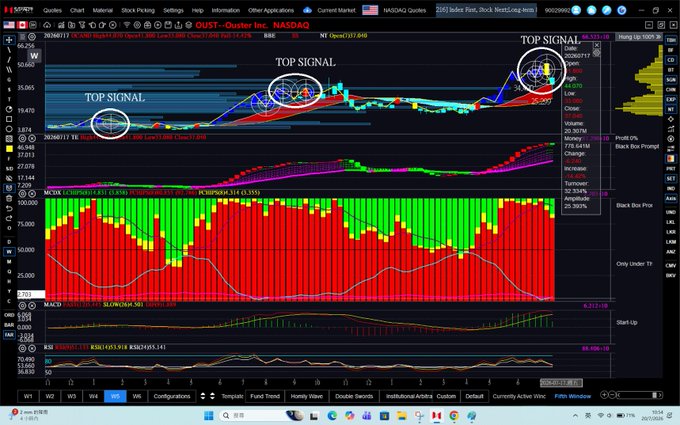Click the zoom out minus icon at bottom
Screen dimensions: 680x425
point(612,395)
